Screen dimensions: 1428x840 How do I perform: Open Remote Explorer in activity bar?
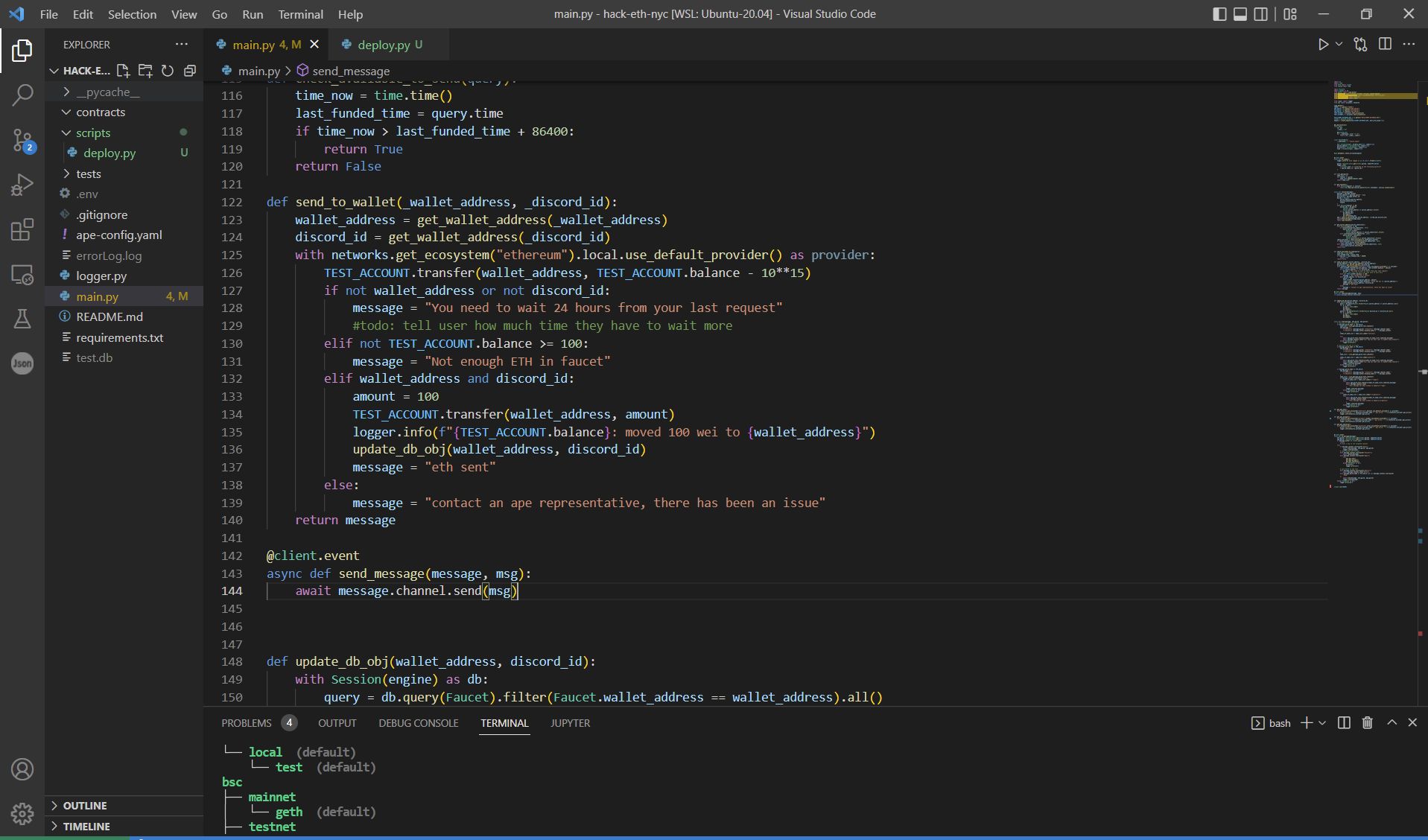click(x=22, y=275)
